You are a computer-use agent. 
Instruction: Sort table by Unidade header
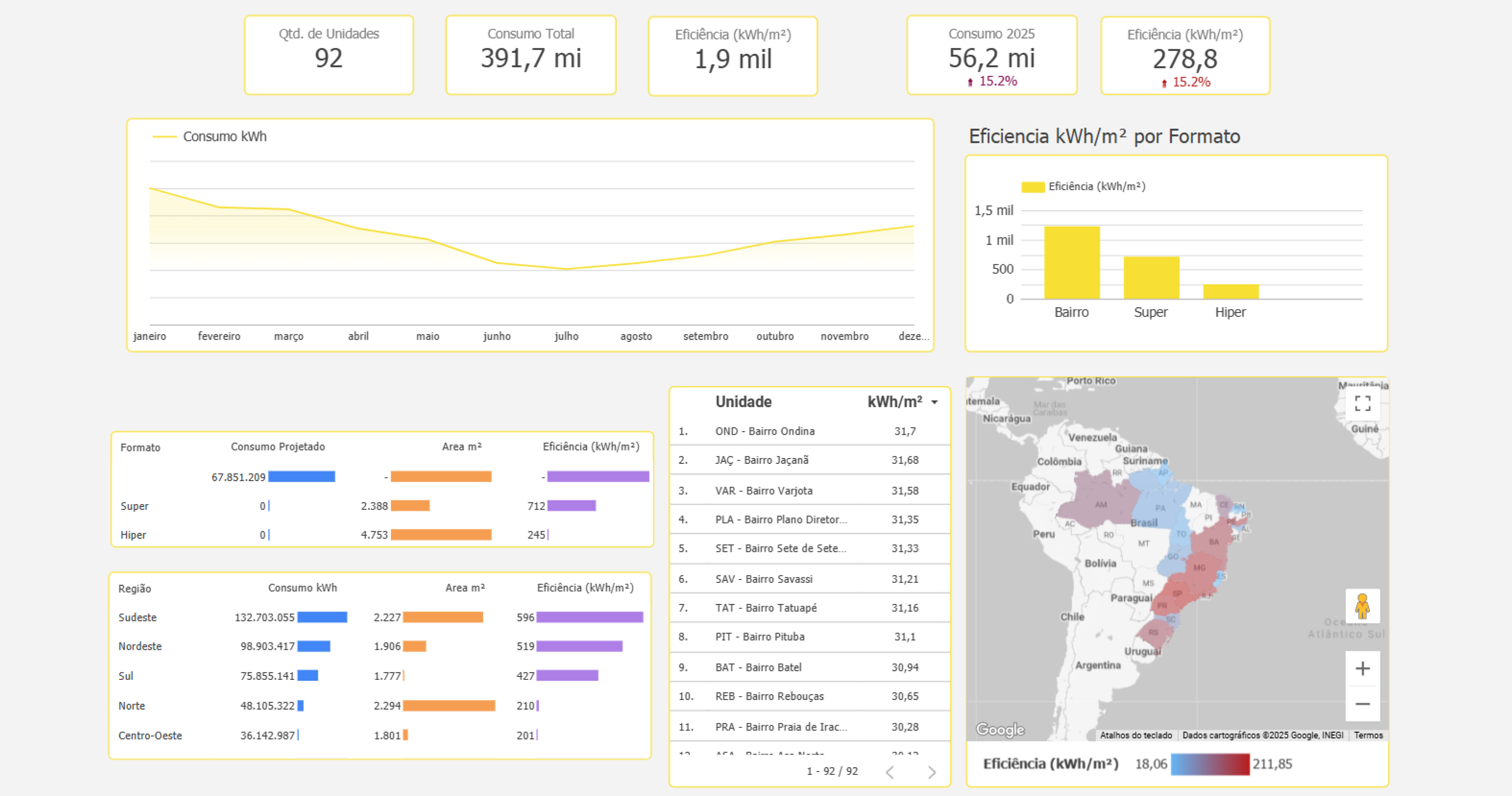[x=743, y=402]
